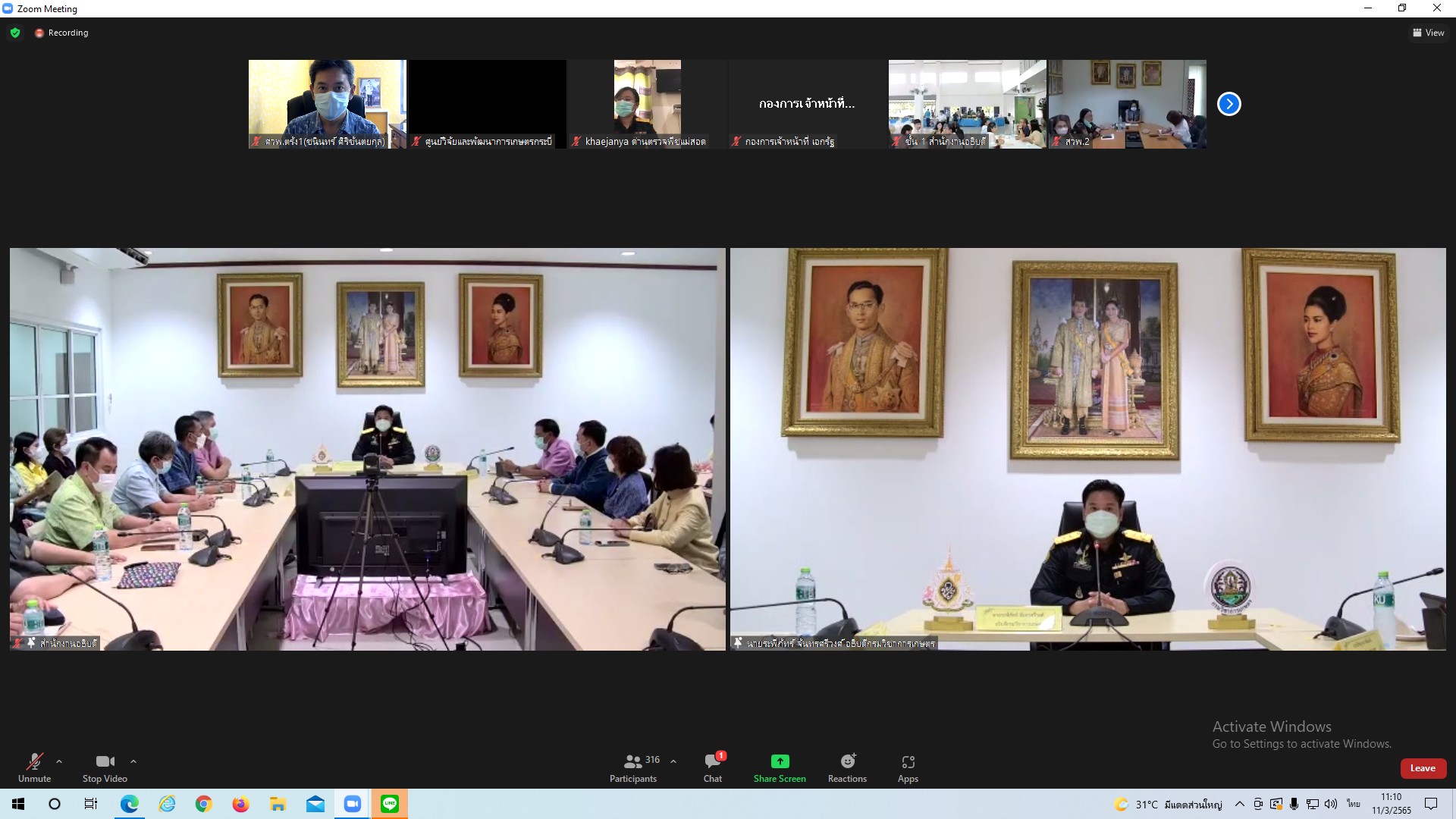The image size is (1456, 819).
Task: Select the black video thumbnail of ศูนย์วิจัยและพัฒนาการเกษตรกระบี่
Action: 488,104
